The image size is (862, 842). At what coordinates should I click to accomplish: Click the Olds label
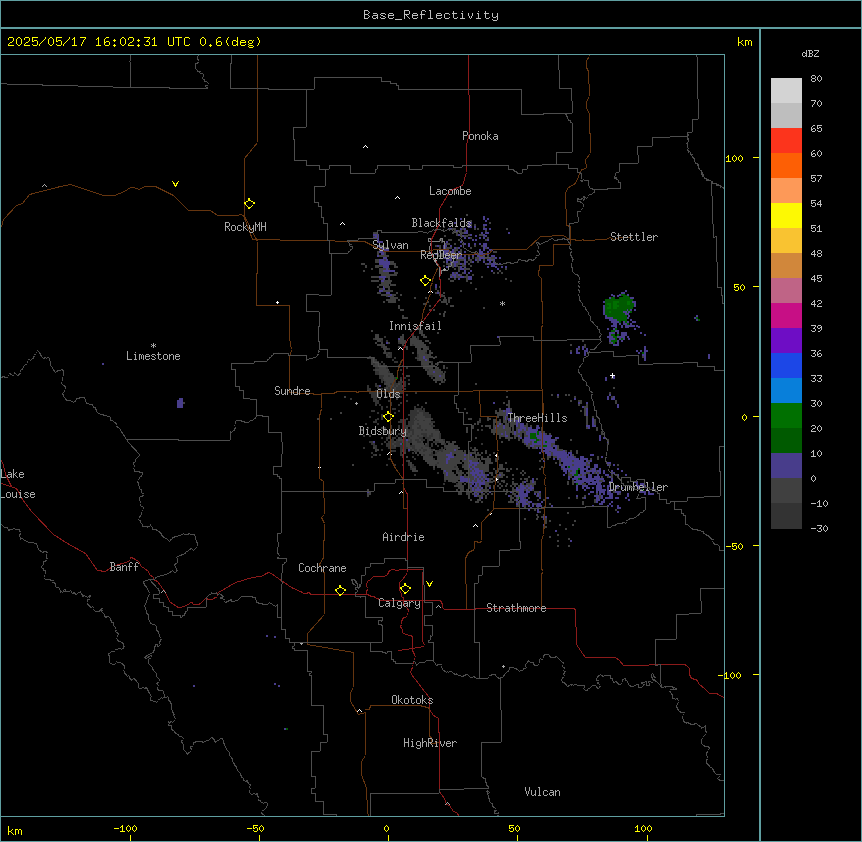tap(388, 394)
